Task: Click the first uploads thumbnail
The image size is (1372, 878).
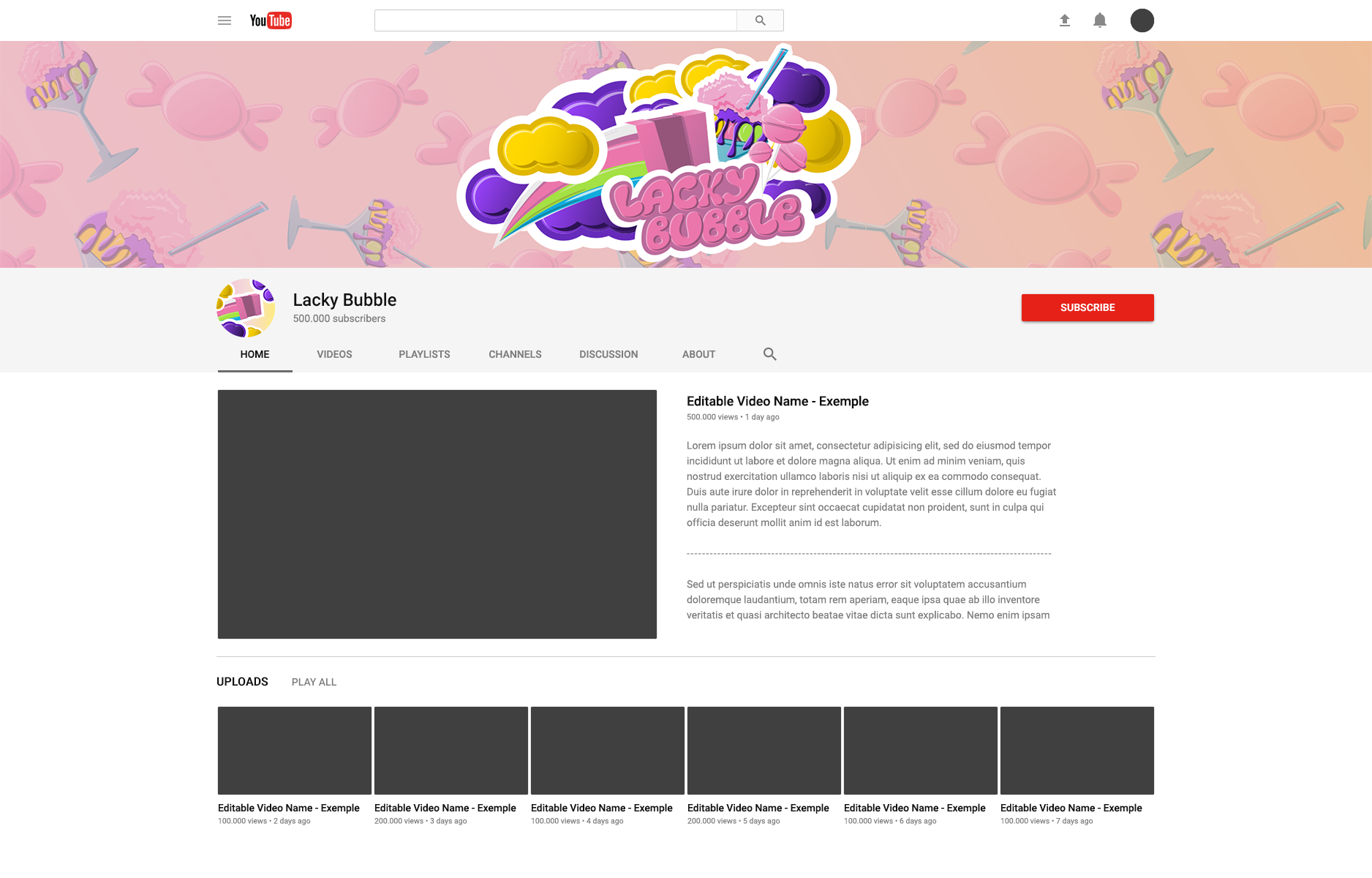Action: tap(294, 750)
